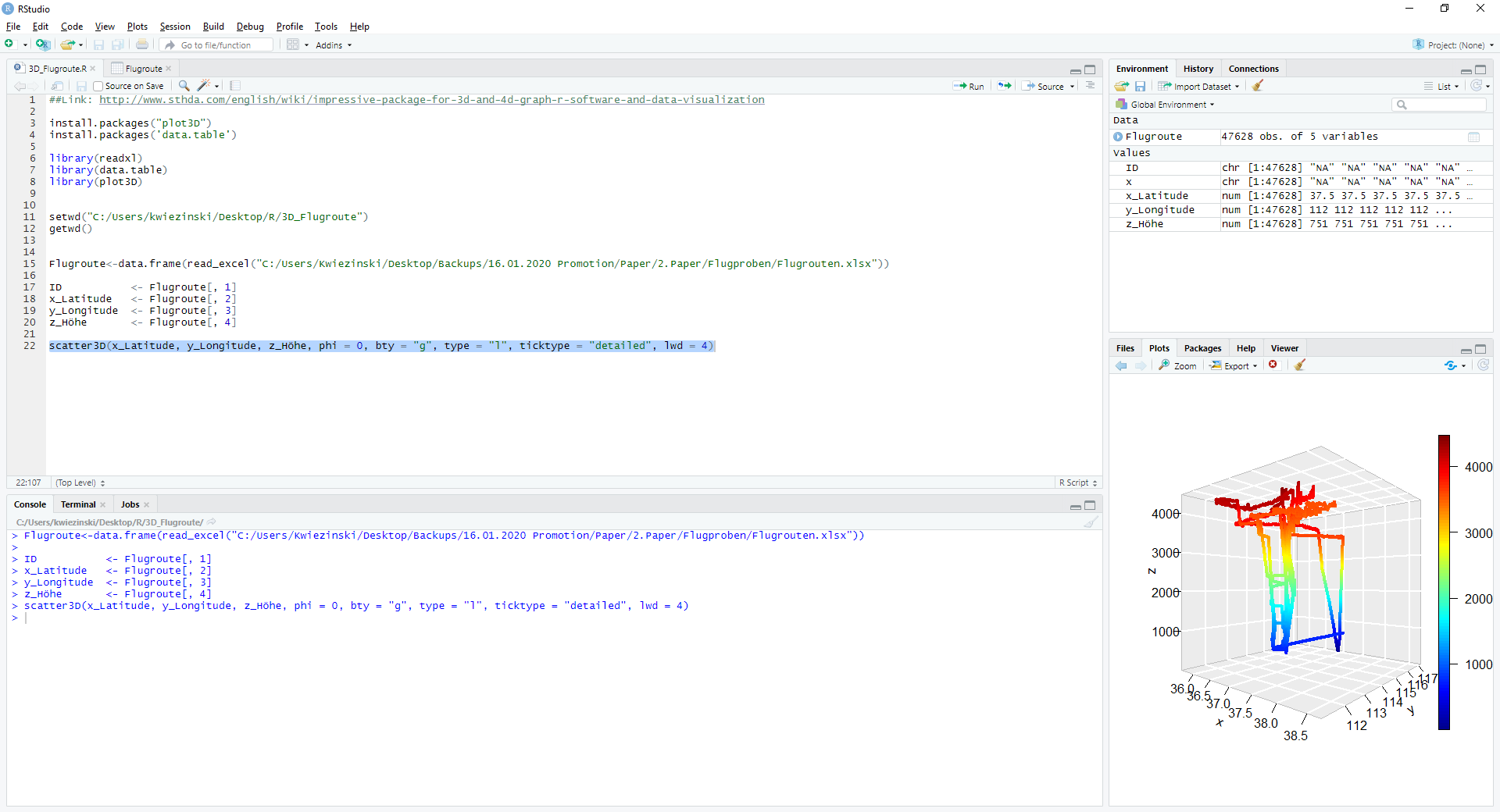1500x812 pixels.
Task: Open the Session menu
Action: click(175, 27)
